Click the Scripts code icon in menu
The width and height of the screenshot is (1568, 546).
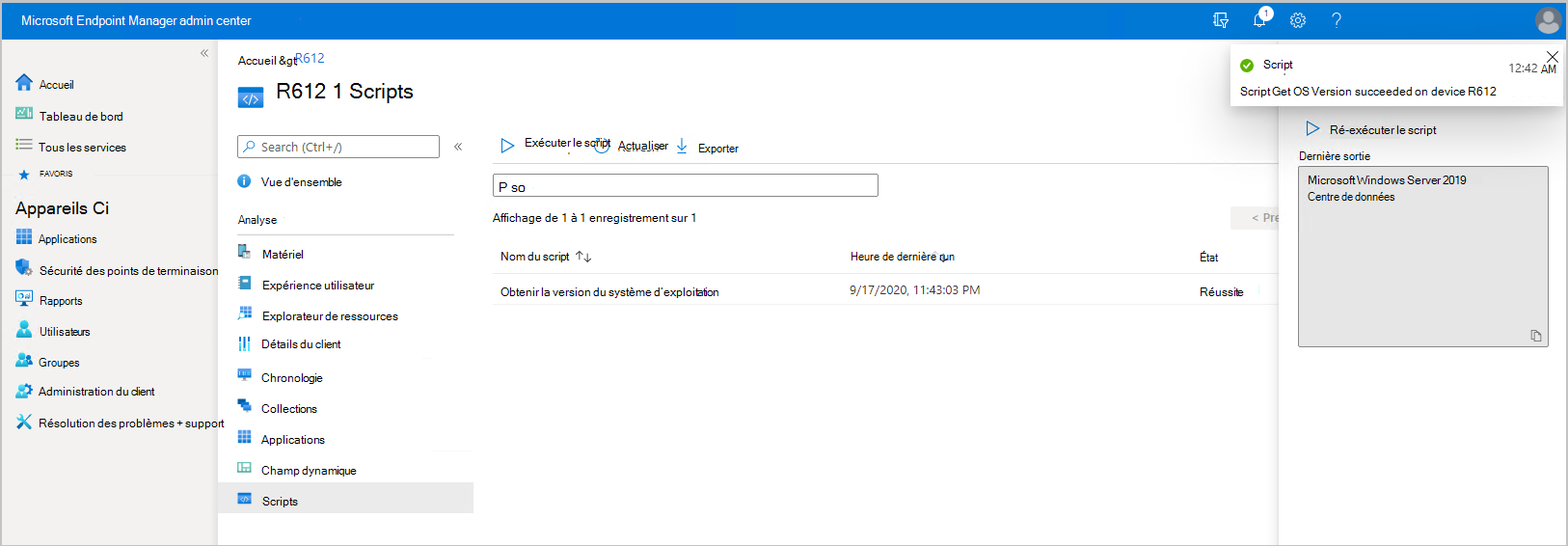pos(245,499)
